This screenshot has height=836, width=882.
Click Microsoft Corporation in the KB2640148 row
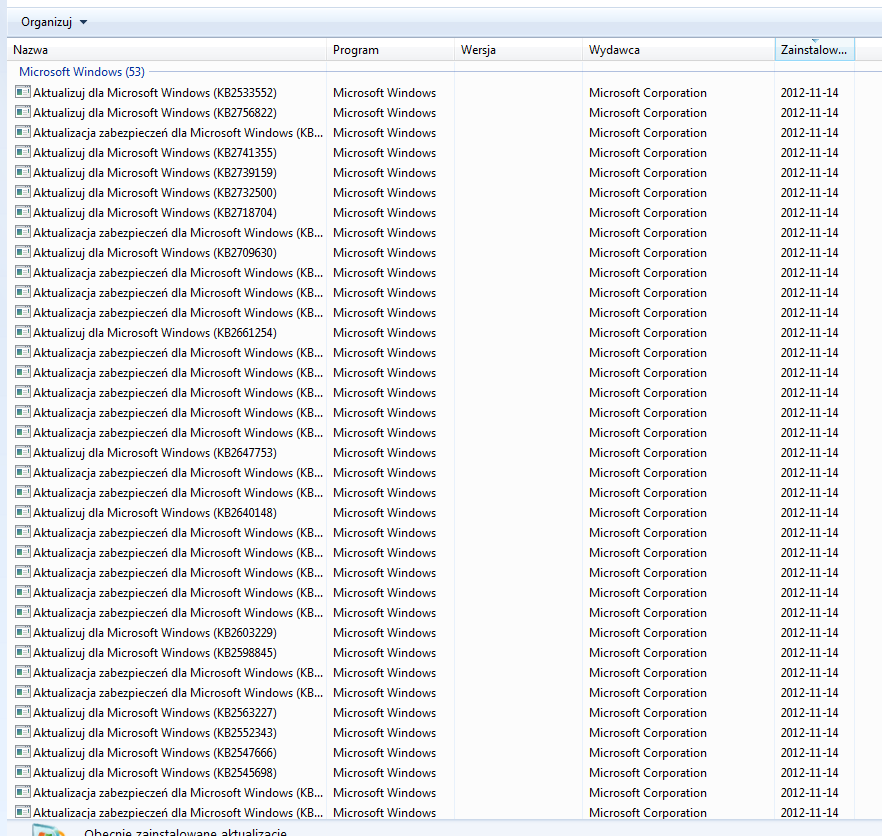[647, 513]
